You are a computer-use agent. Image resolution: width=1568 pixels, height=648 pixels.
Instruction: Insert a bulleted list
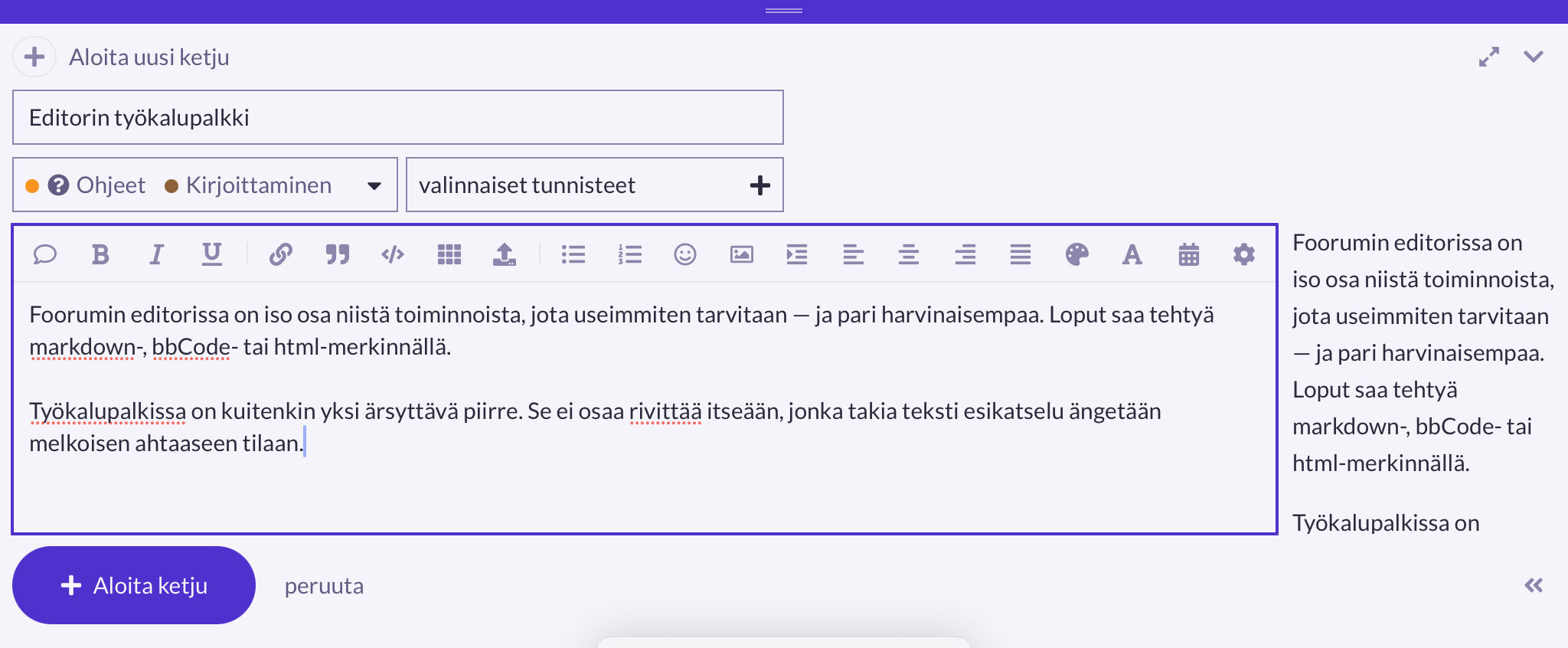coord(573,254)
